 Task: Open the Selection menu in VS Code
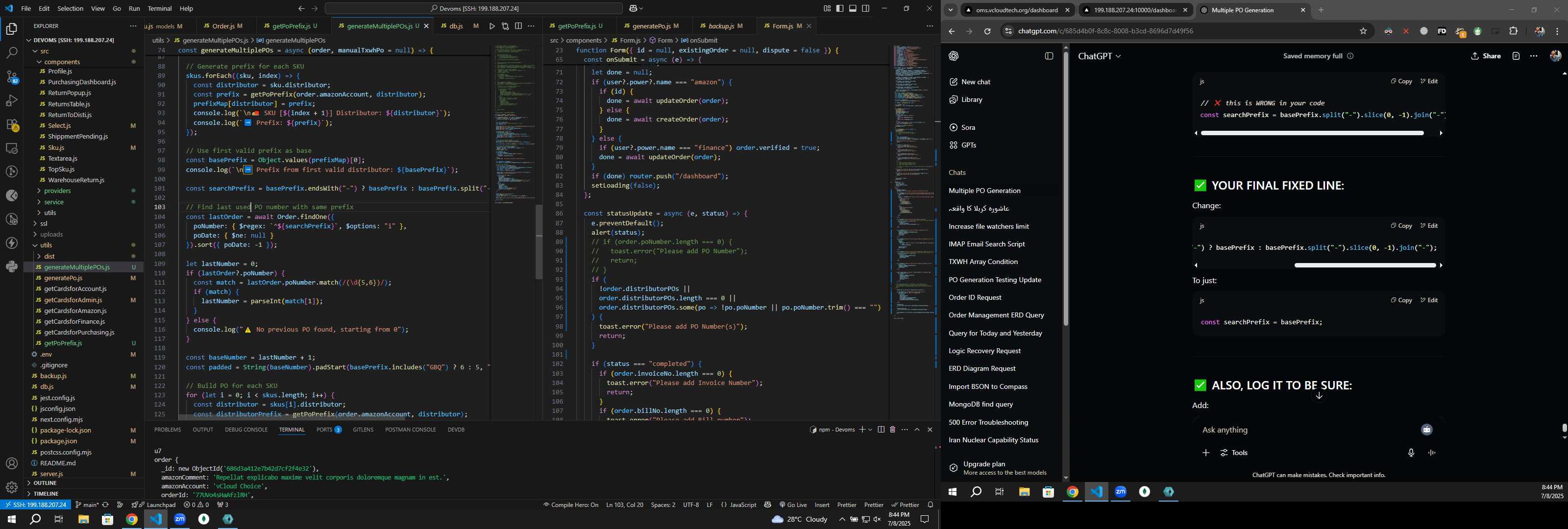pos(71,8)
